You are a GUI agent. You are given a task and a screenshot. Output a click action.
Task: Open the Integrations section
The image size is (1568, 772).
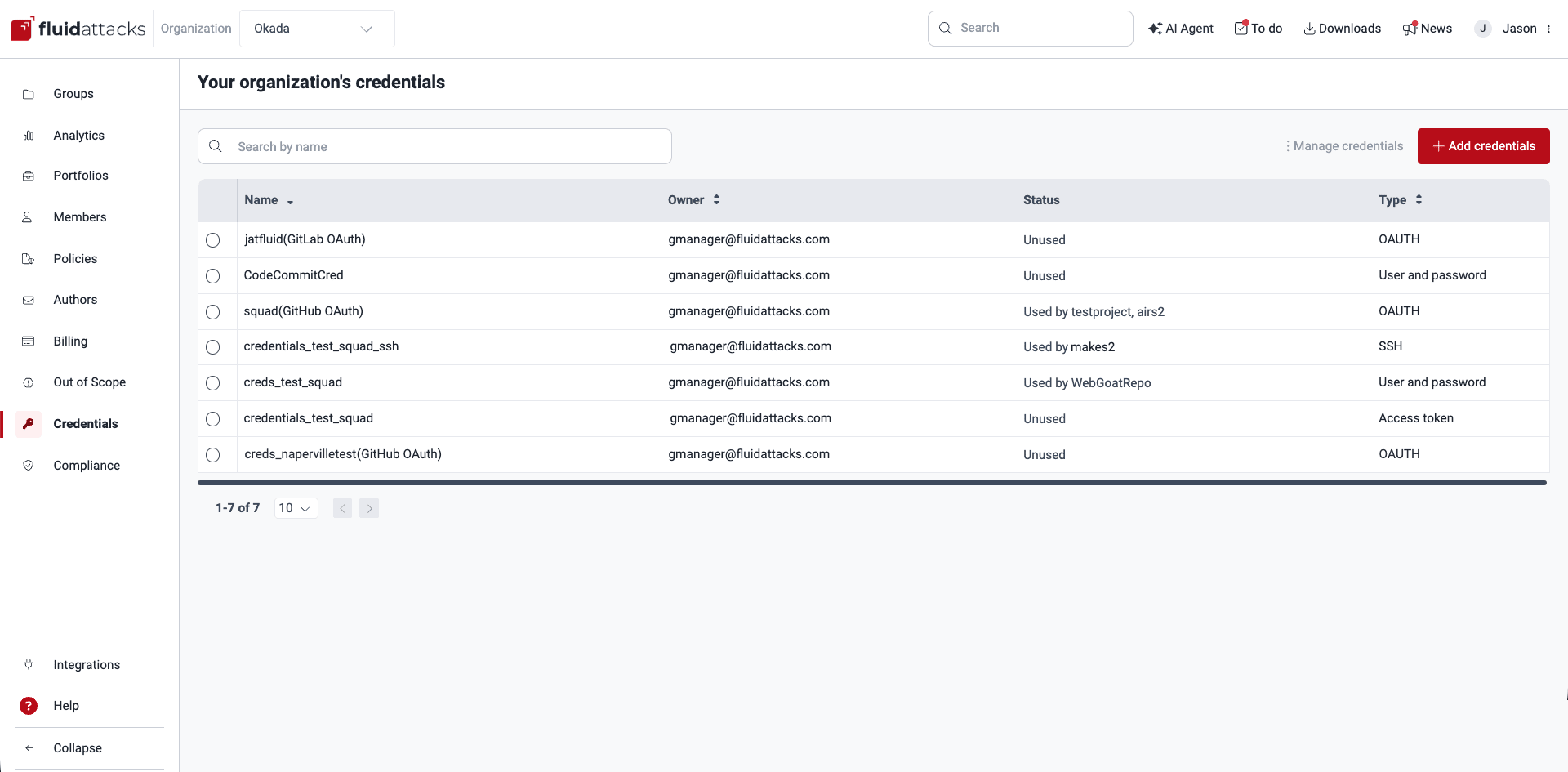click(87, 664)
